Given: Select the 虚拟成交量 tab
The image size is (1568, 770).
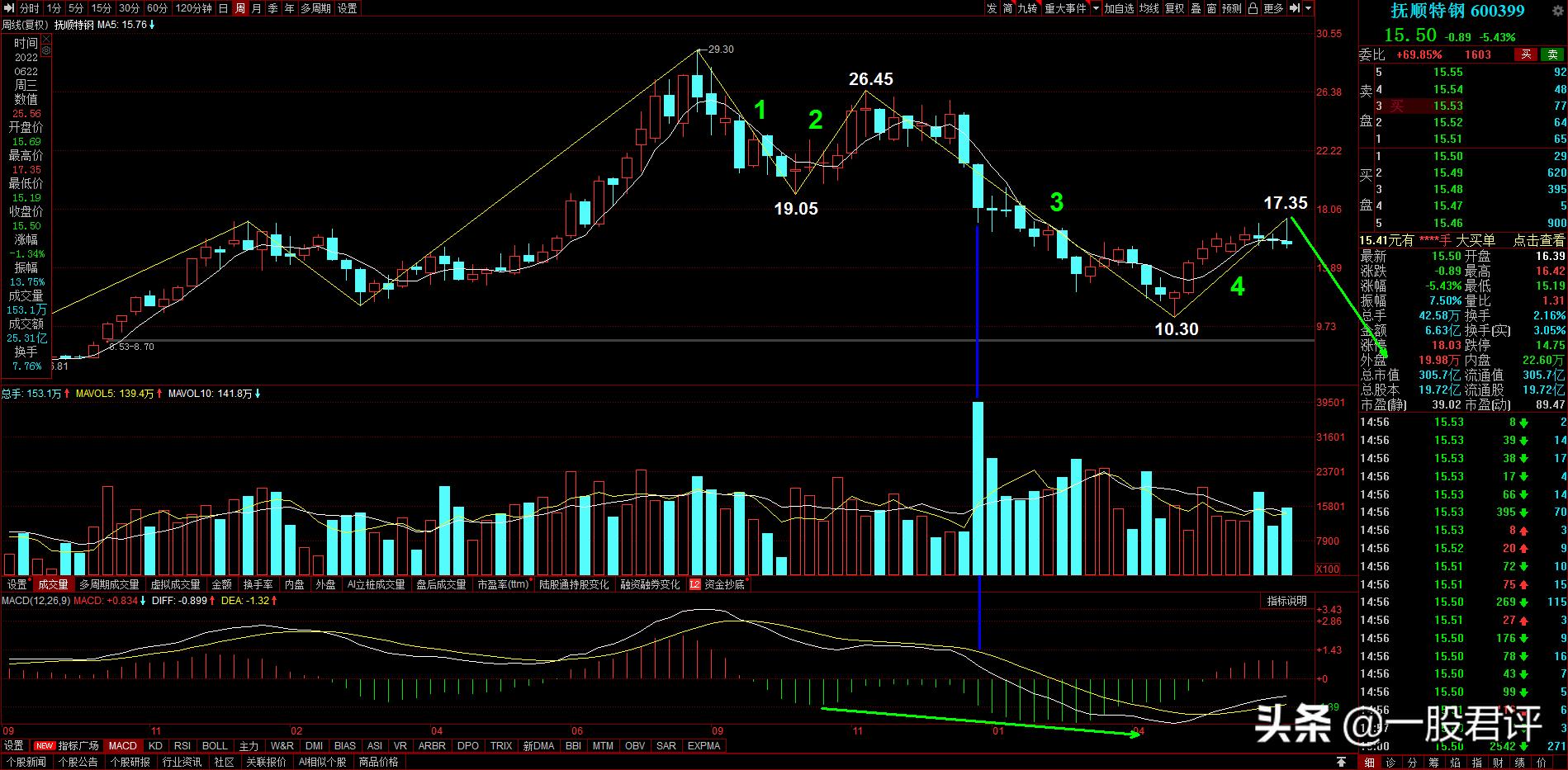Looking at the screenshot, I should 175,584.
